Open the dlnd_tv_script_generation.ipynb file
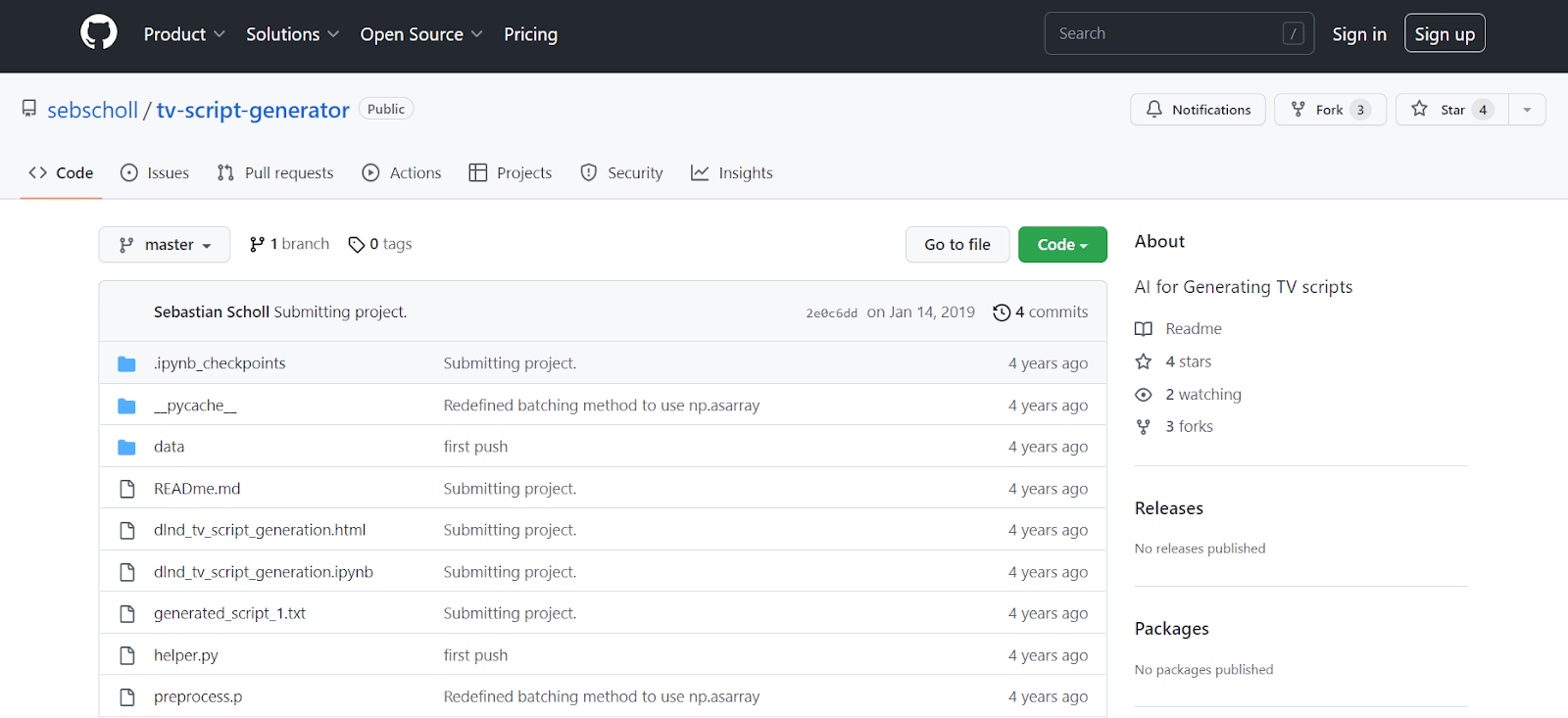Image resolution: width=1568 pixels, height=718 pixels. (263, 572)
